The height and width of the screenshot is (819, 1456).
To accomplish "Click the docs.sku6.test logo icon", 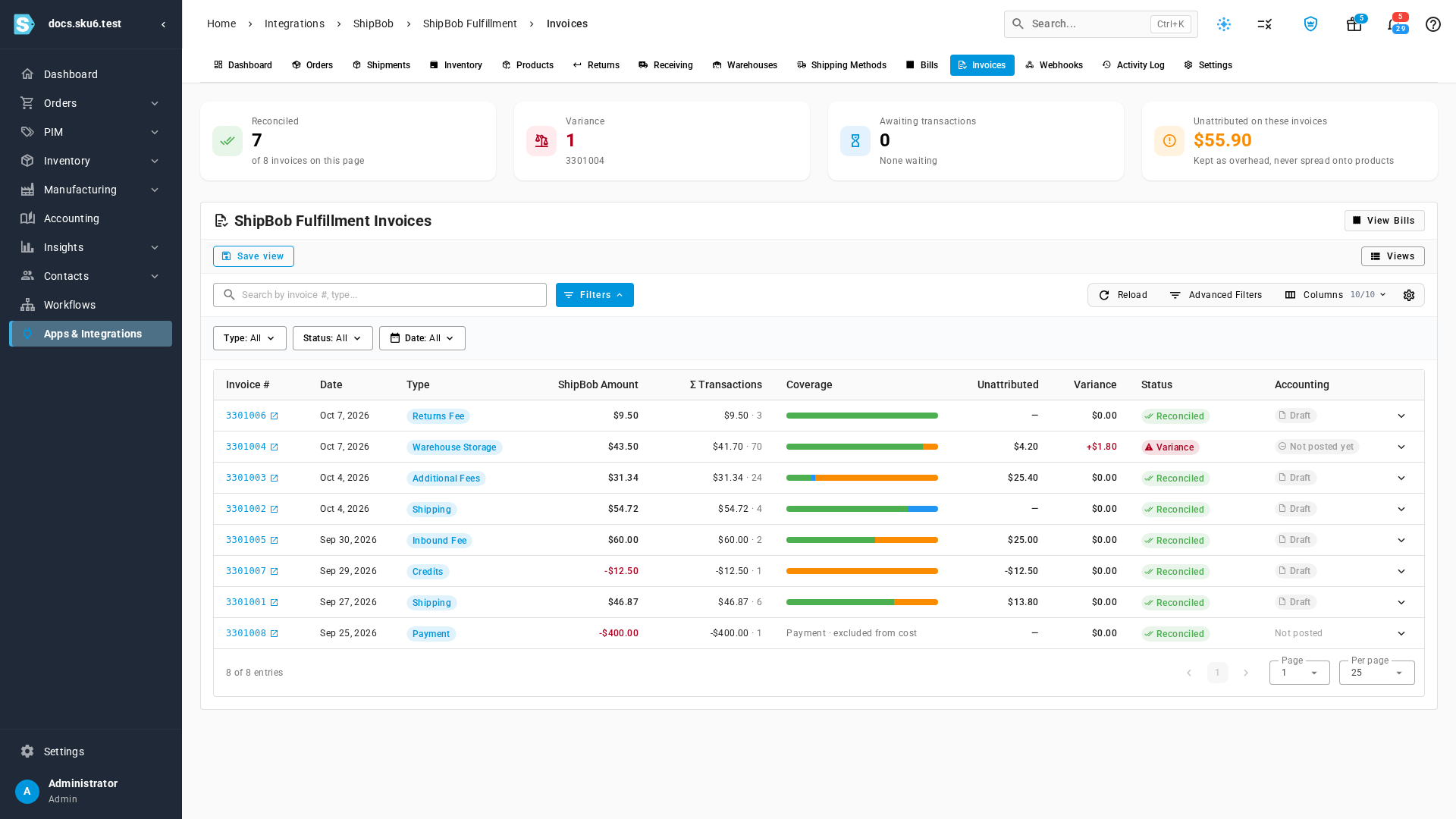I will 24,24.
